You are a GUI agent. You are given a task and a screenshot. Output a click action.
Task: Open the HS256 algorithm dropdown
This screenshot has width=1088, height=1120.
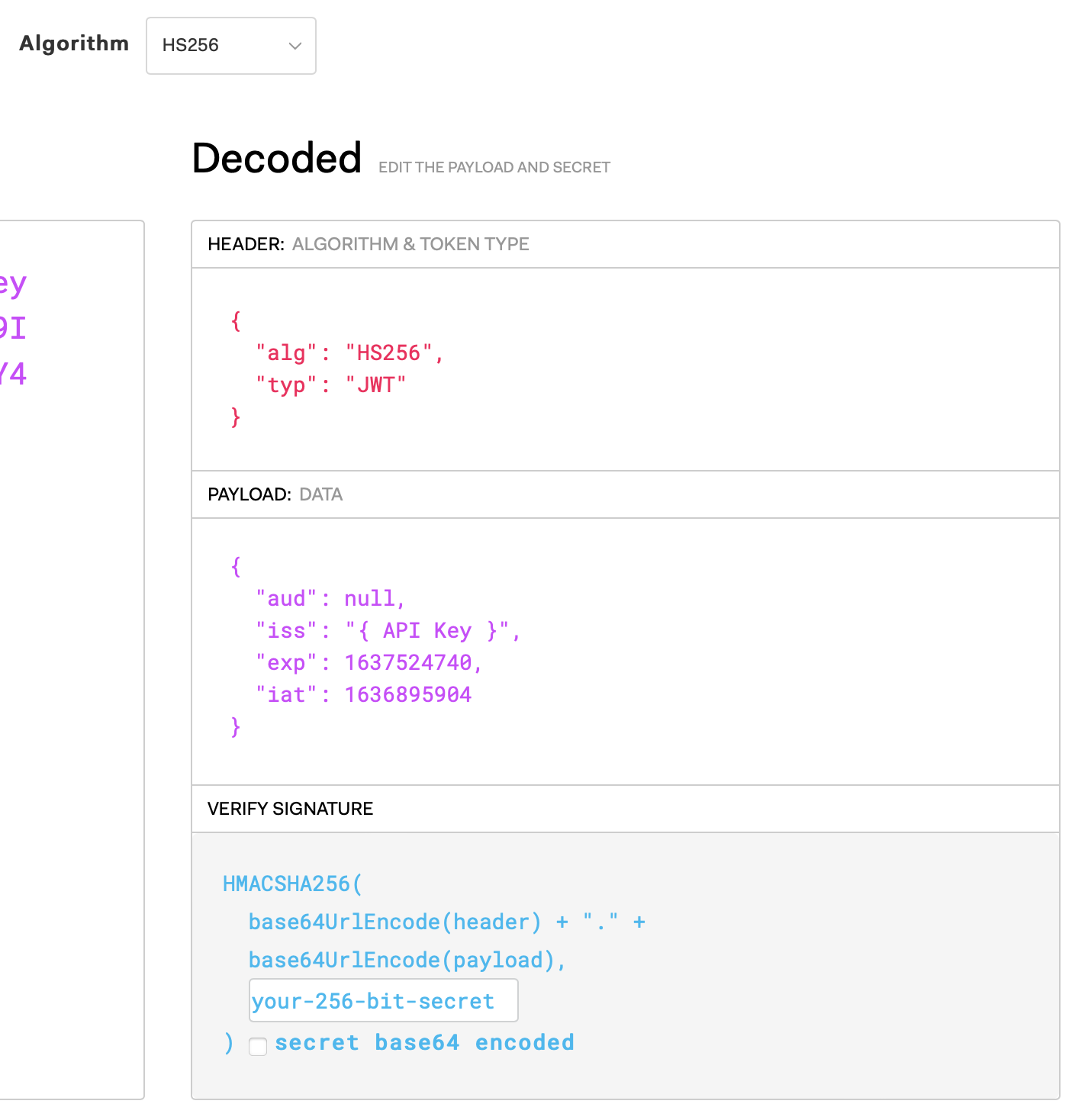click(230, 46)
